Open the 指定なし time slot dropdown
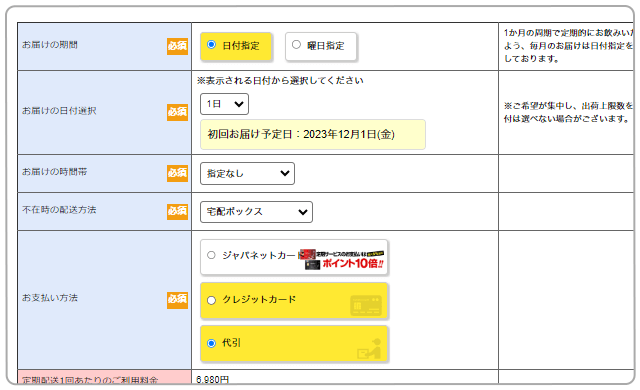Image resolution: width=640 pixels, height=390 pixels. point(247,173)
